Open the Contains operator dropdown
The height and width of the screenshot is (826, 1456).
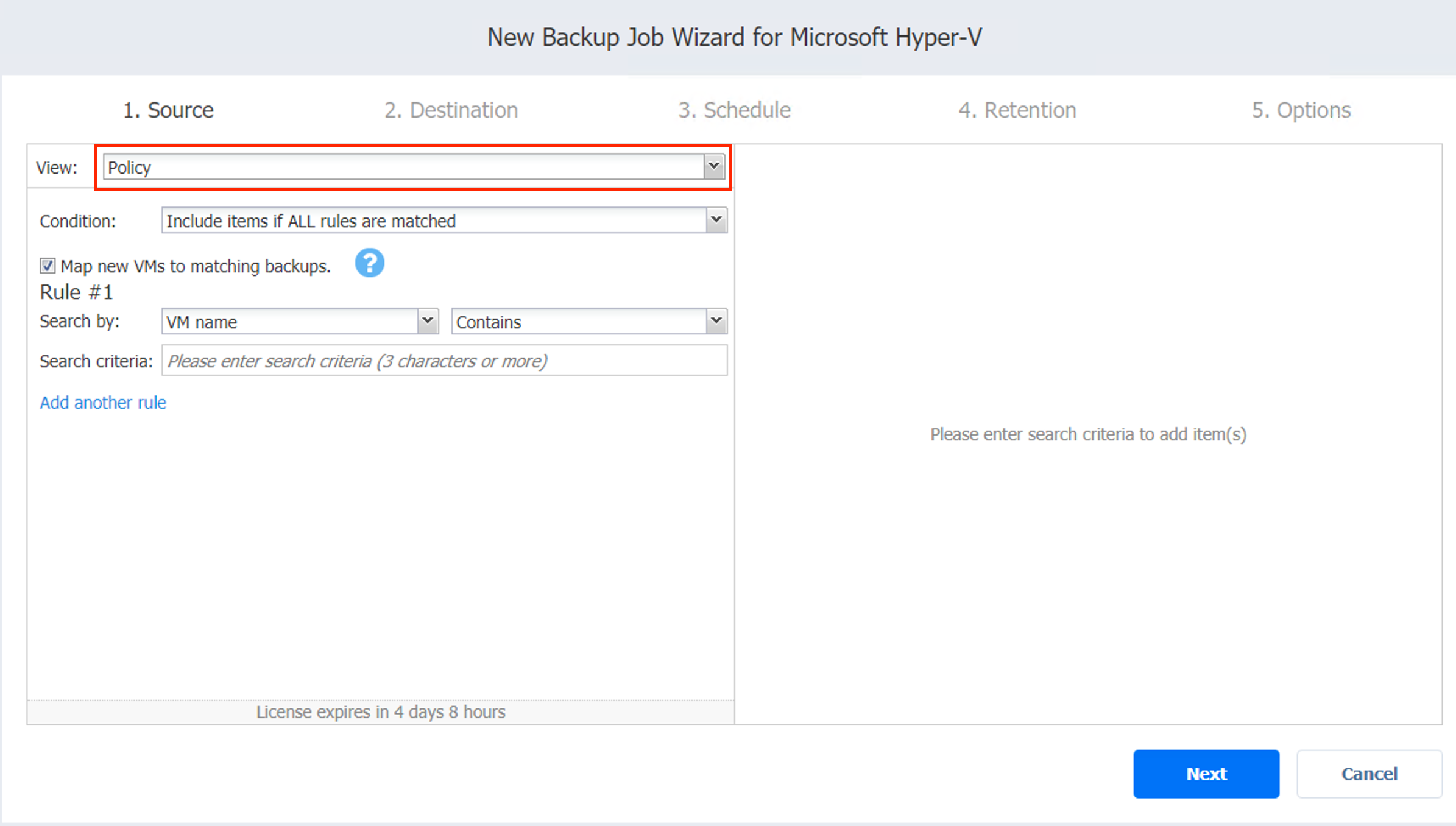[x=589, y=322]
